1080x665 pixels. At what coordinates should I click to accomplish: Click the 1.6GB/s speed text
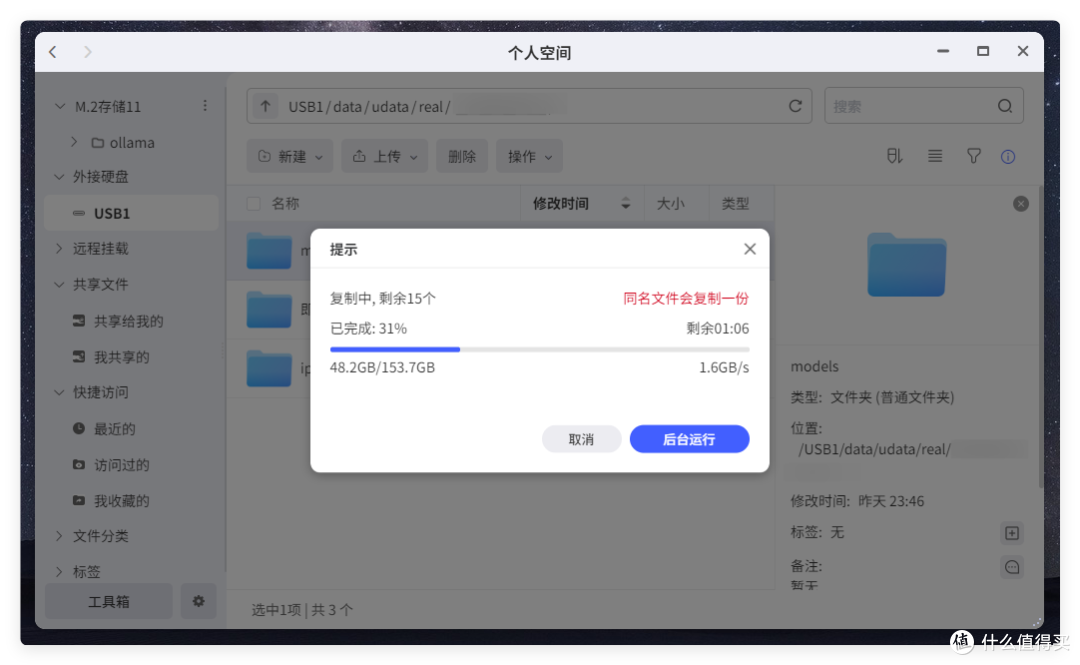[x=724, y=367]
